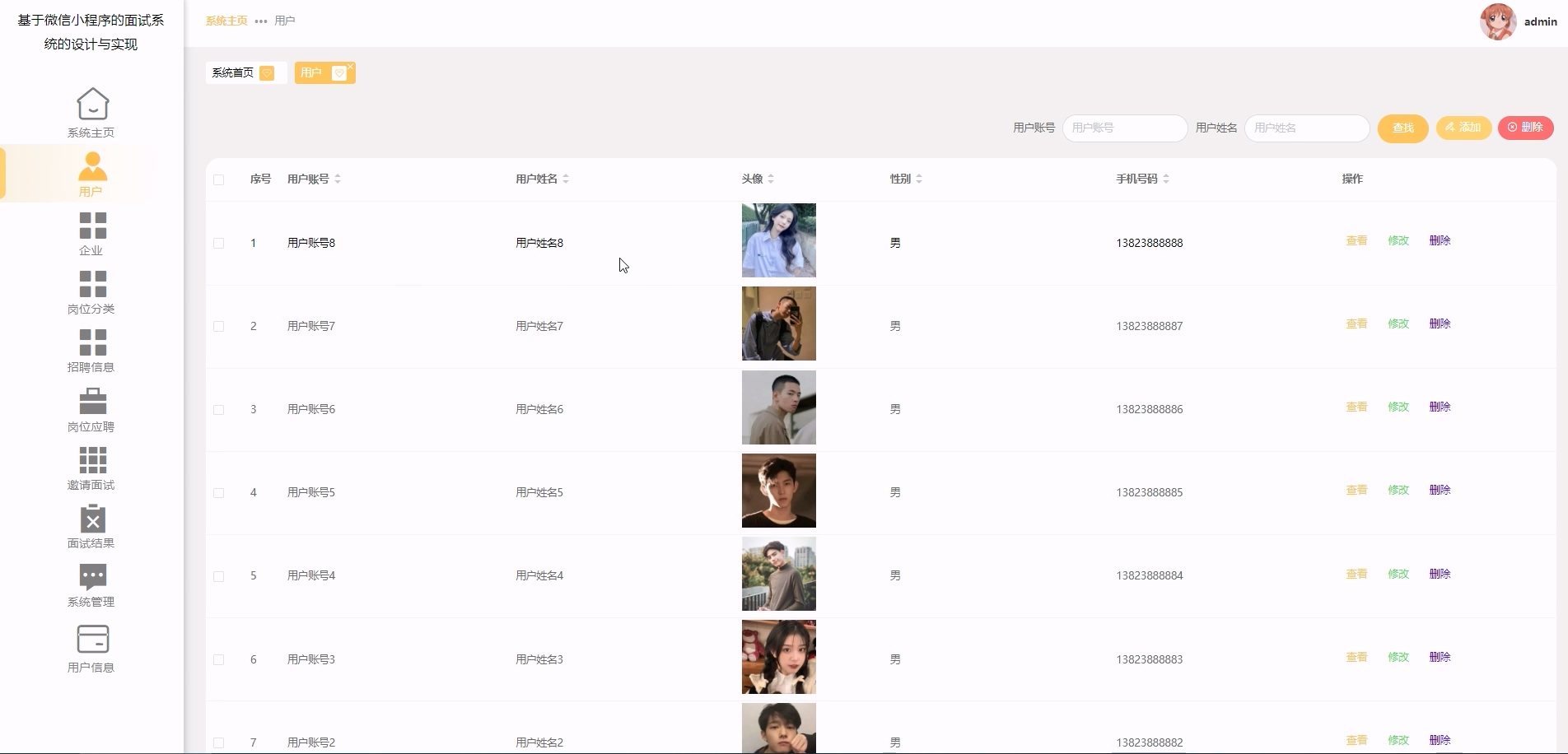Viewport: 1568px width, 754px height.
Task: Sort users by 性别 column arrows
Action: coord(920,179)
